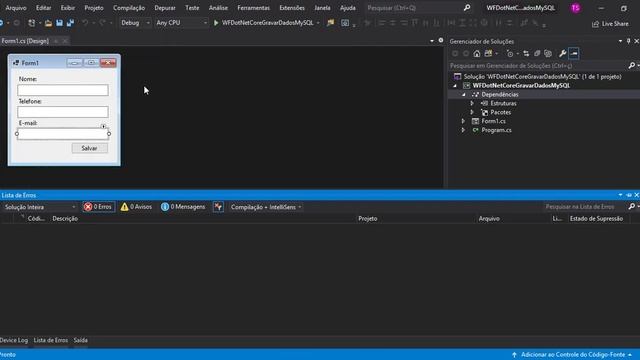The width and height of the screenshot is (640, 360).
Task: Click the clear filter icon in error list
Action: tap(218, 207)
